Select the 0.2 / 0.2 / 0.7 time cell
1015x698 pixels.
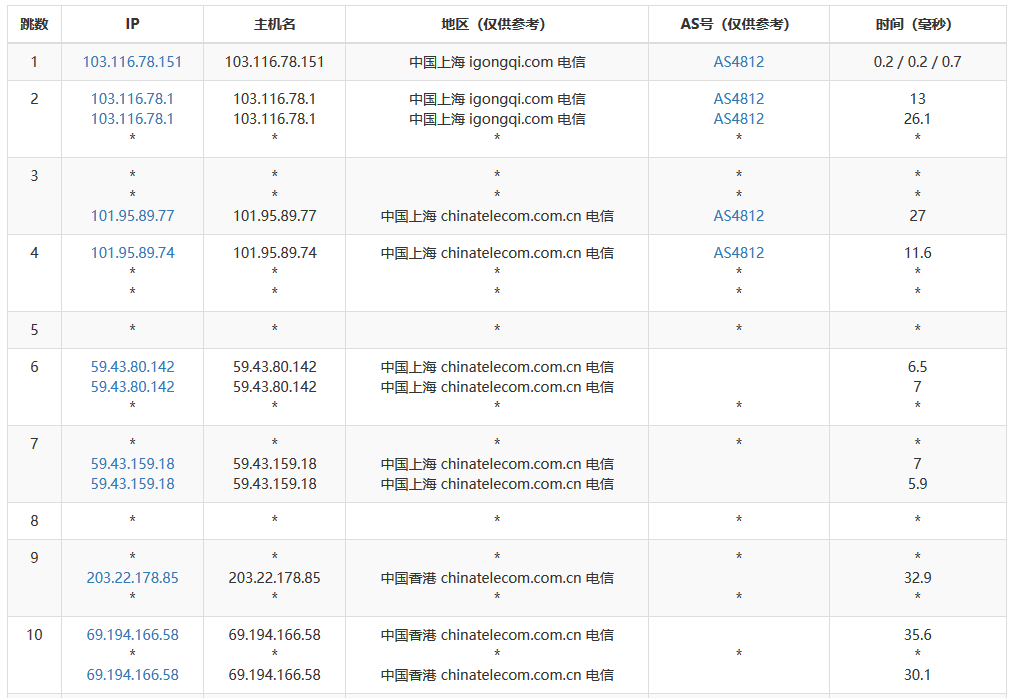click(917, 62)
